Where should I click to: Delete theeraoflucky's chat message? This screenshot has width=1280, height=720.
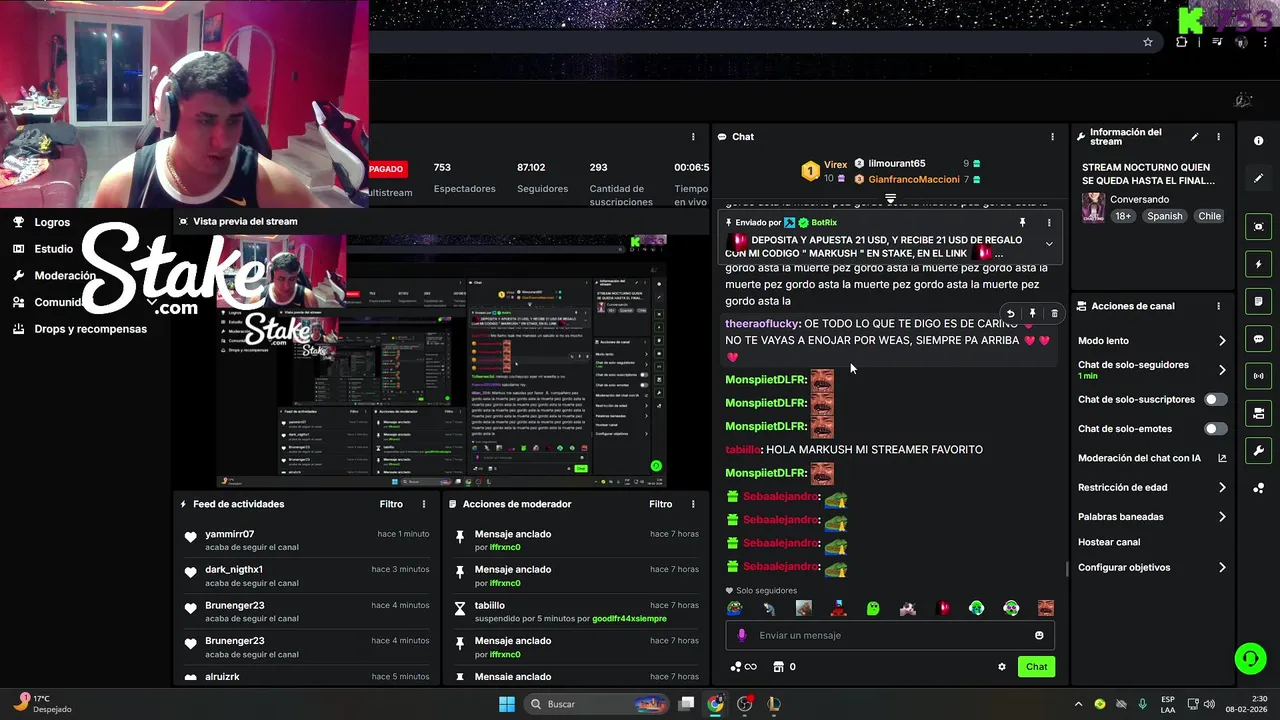pos(1054,314)
